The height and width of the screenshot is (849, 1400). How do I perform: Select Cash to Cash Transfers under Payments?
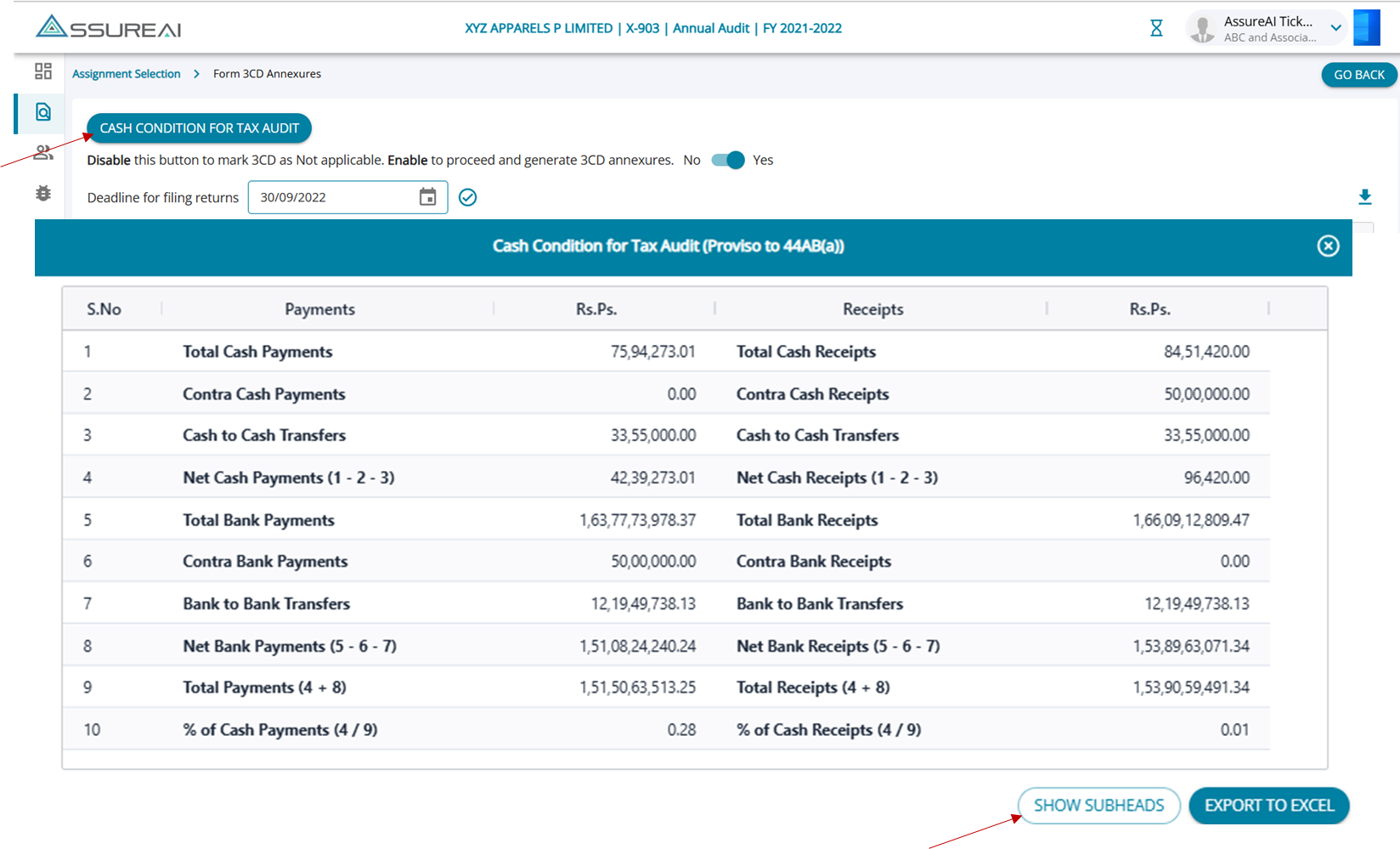click(x=264, y=435)
